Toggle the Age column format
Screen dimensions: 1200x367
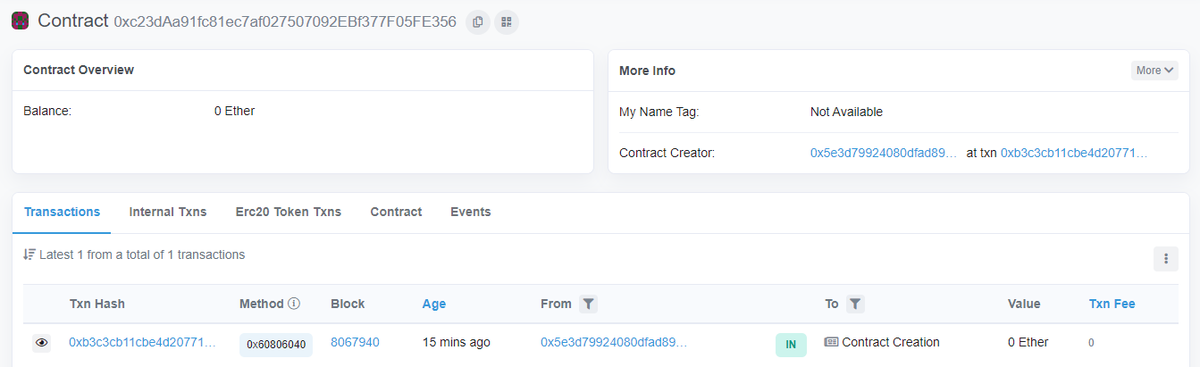434,303
